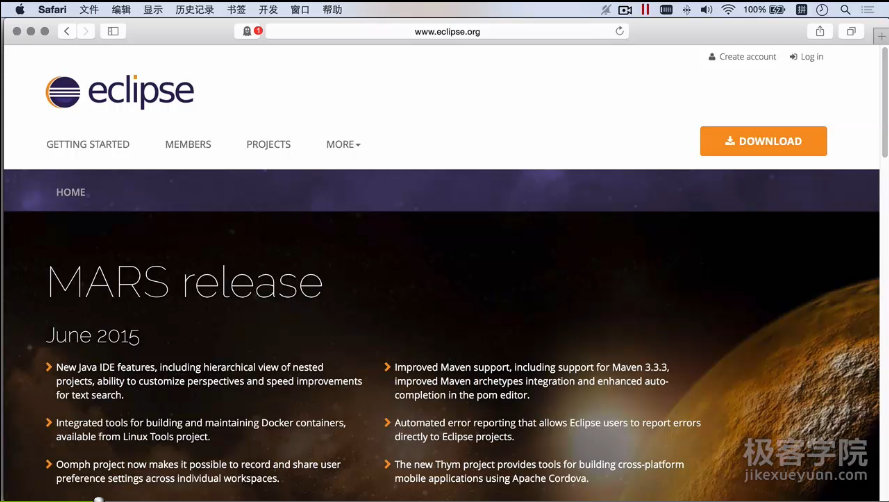Toggle the Safari sidebar button
The height and width of the screenshot is (502, 889).
113,31
